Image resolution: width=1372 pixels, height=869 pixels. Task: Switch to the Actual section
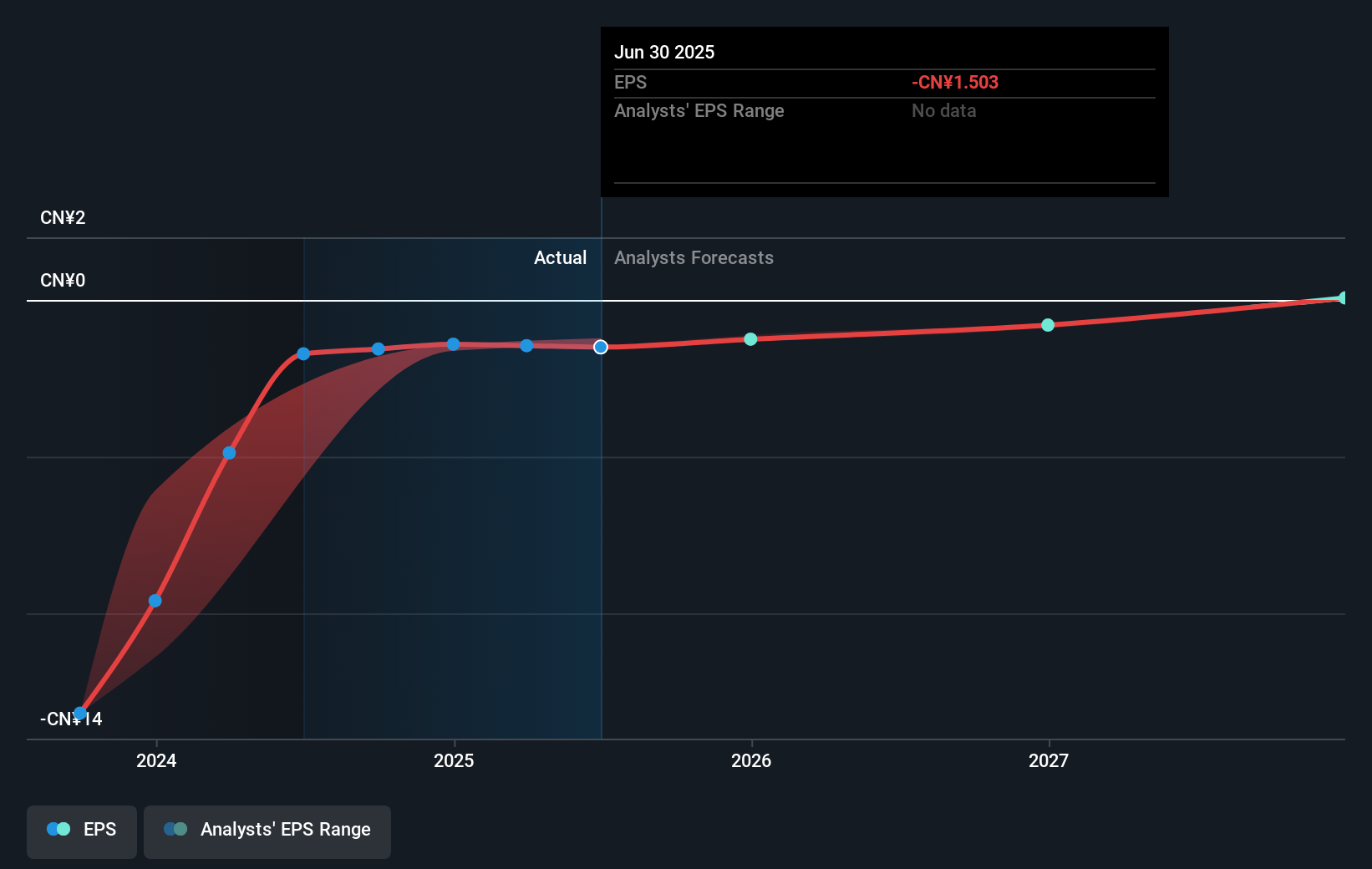point(560,257)
